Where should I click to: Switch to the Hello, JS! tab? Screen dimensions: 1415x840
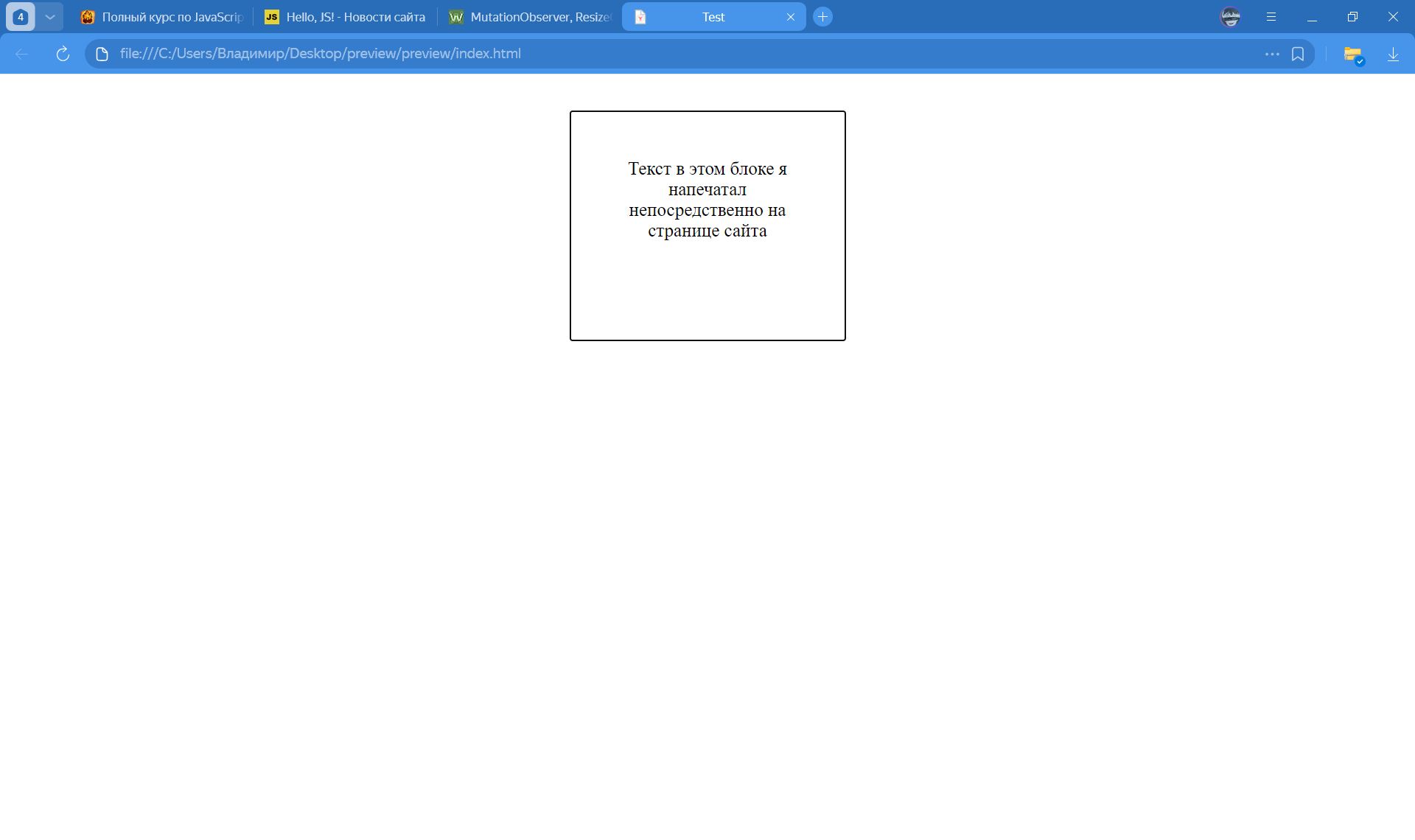point(345,17)
